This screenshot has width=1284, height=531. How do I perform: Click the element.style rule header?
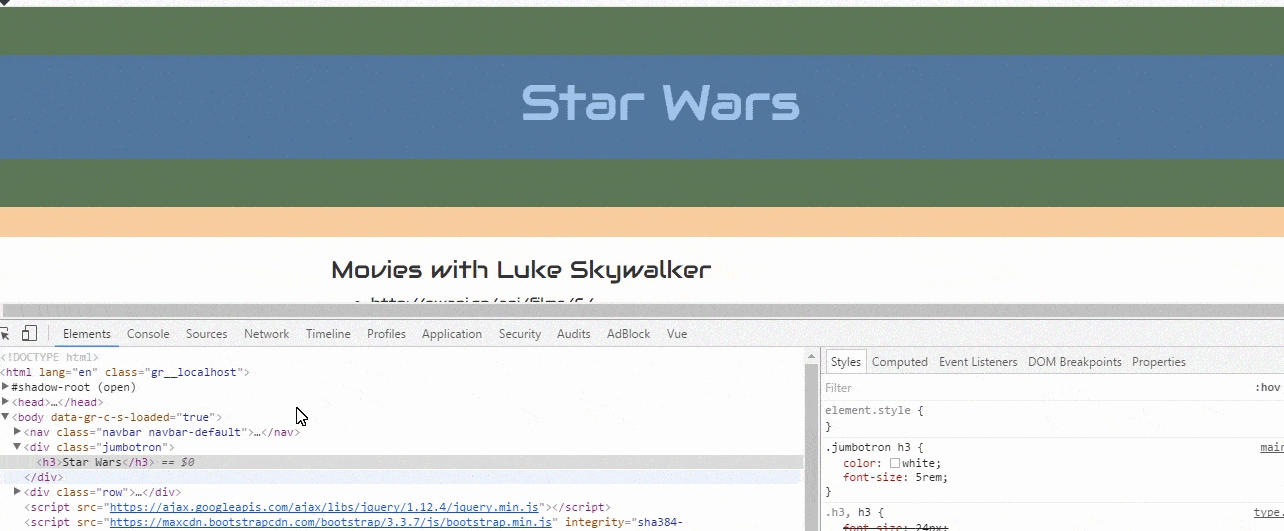point(869,410)
